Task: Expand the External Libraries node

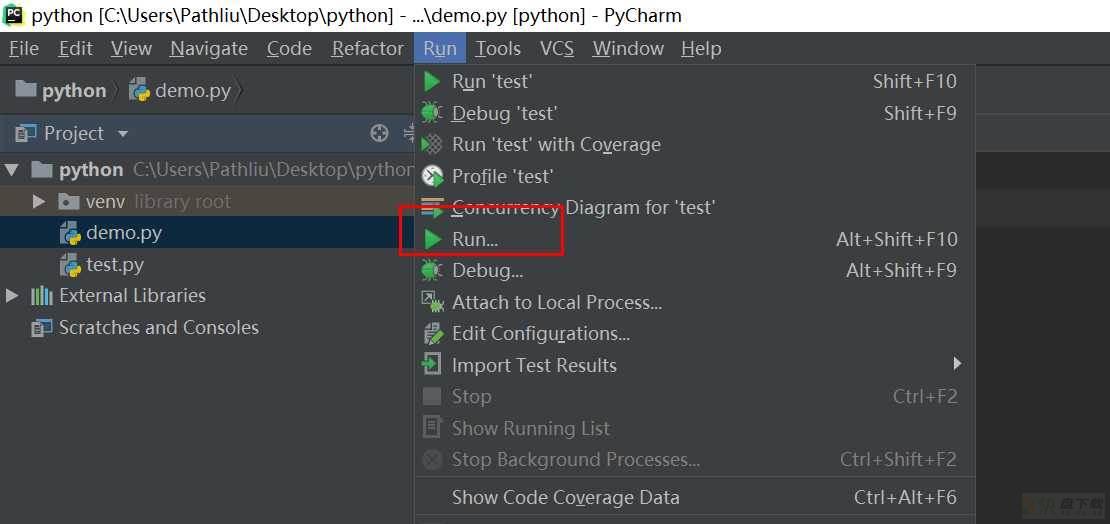Action: pyautogui.click(x=11, y=296)
